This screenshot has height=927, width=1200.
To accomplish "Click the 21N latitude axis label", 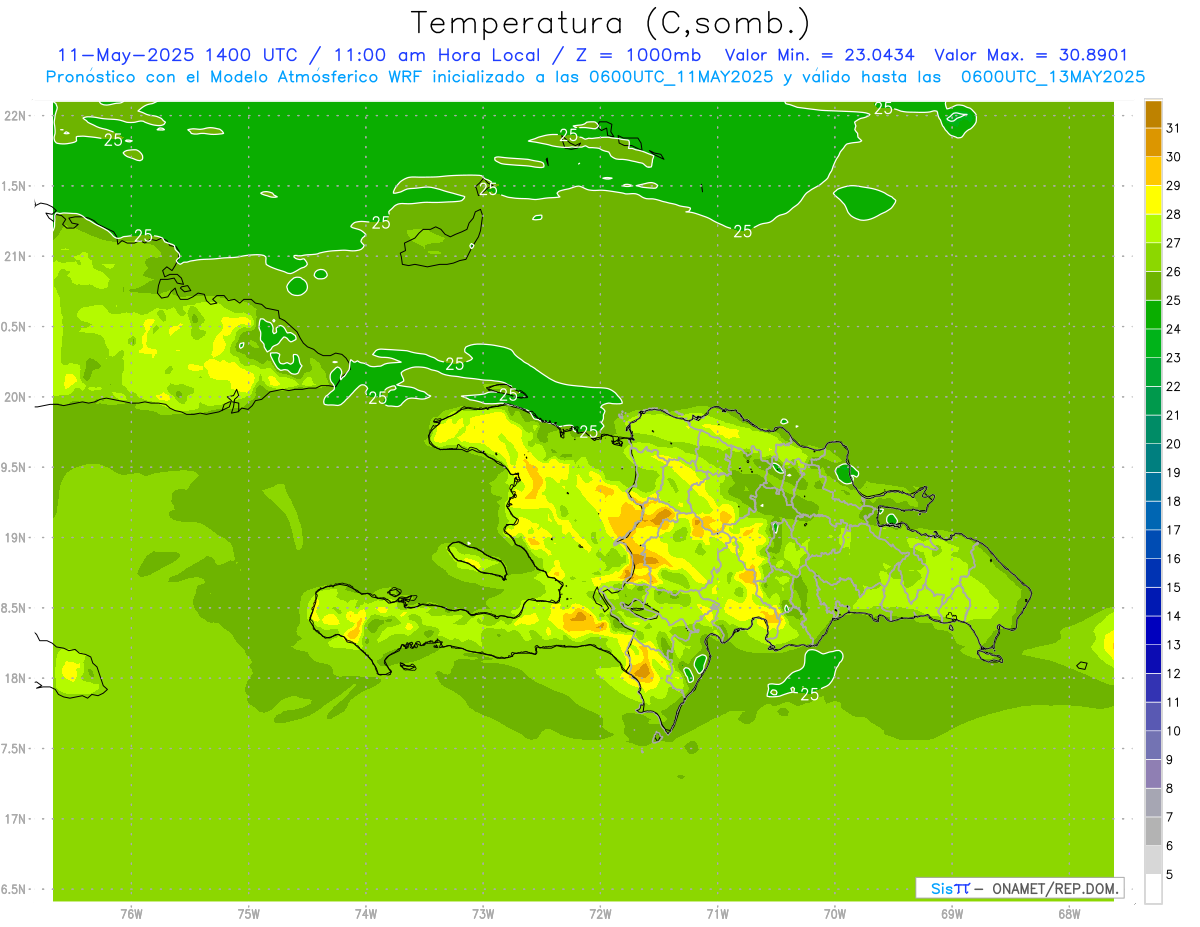I will pyautogui.click(x=15, y=257).
